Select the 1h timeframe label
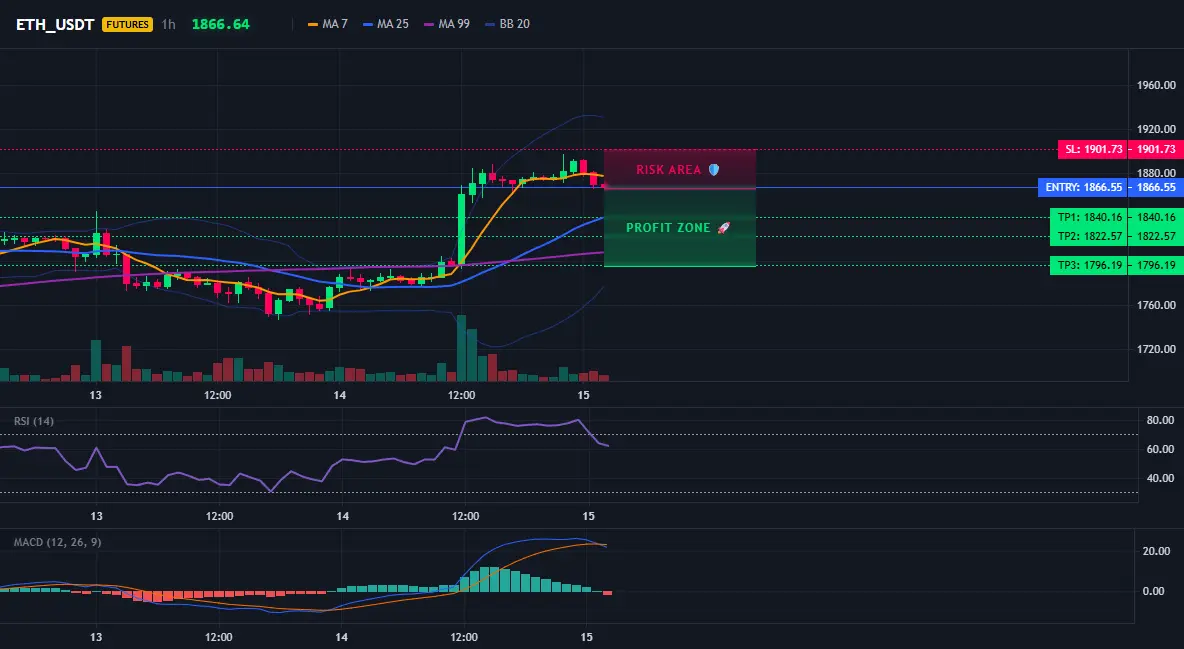 pos(168,24)
